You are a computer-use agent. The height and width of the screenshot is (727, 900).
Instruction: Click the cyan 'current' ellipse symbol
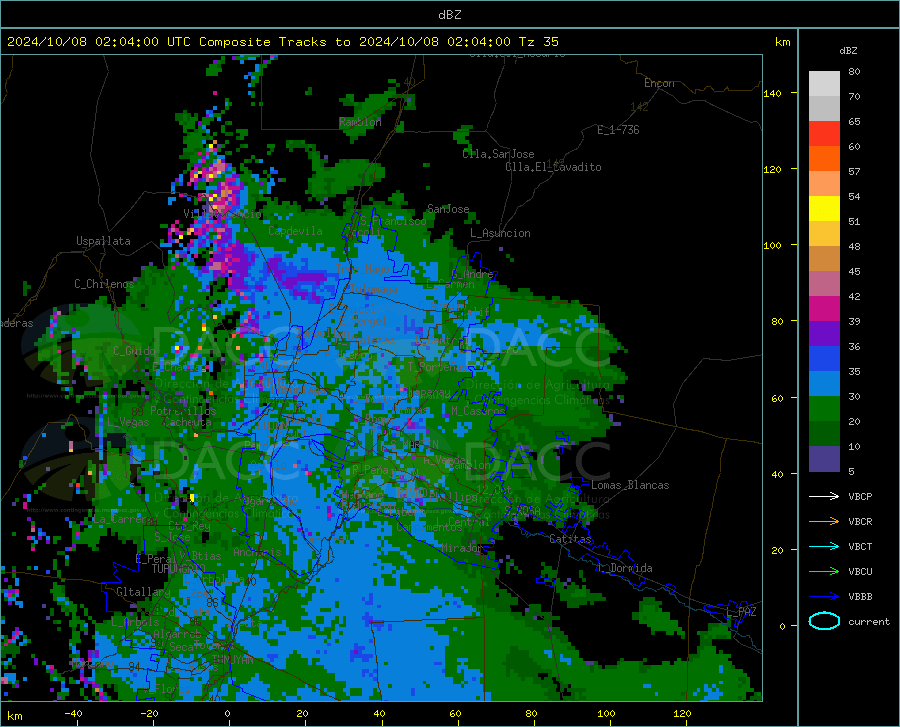click(x=824, y=621)
